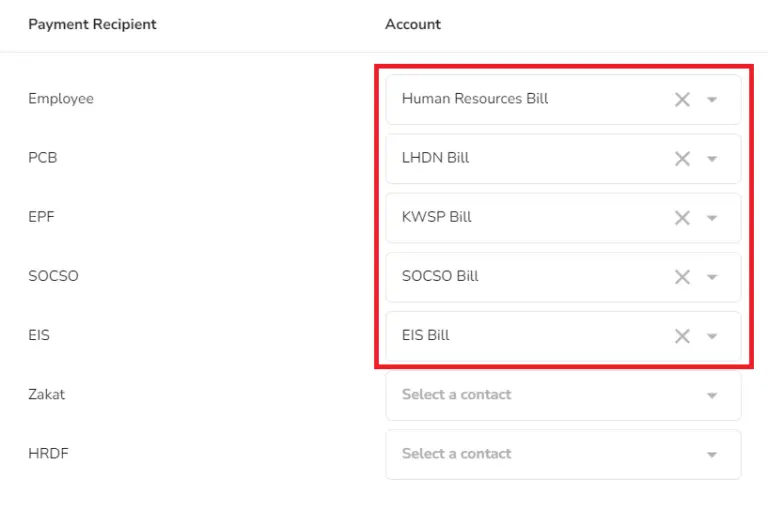Expand the EIS account dropdown arrow
Screen dimensions: 768x511
pyautogui.click(x=712, y=336)
